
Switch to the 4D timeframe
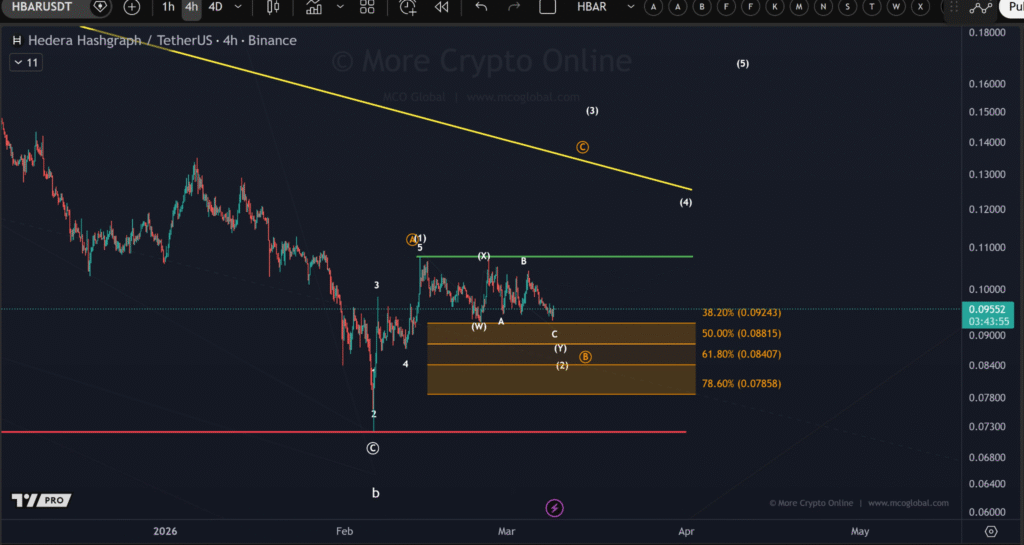pyautogui.click(x=216, y=7)
